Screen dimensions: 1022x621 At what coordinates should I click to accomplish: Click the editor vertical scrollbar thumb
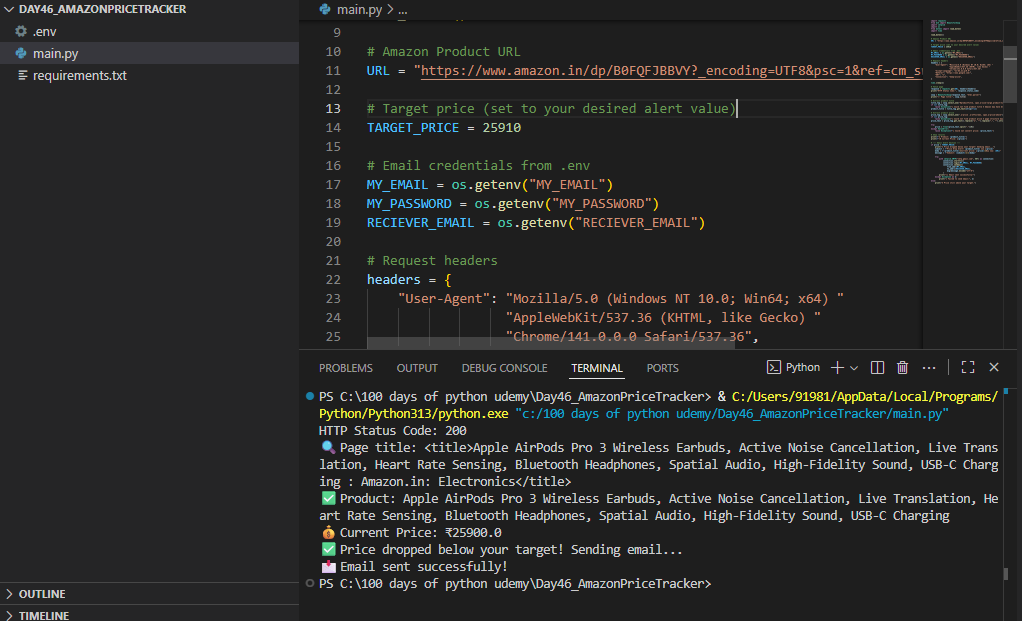pyautogui.click(x=1010, y=74)
